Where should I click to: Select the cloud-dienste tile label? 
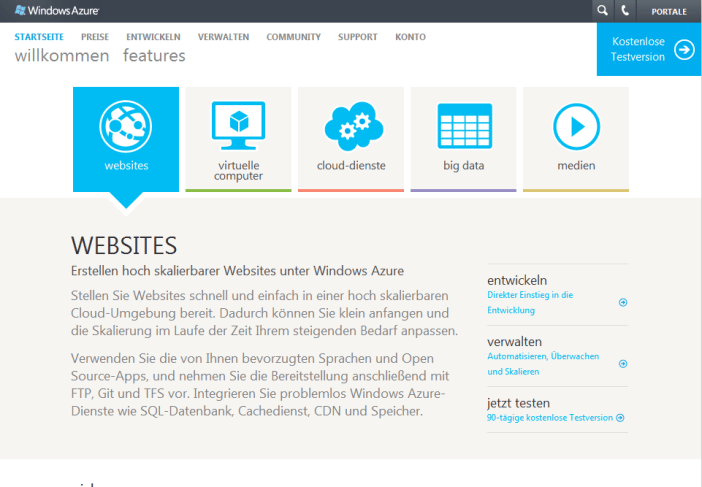tap(351, 166)
